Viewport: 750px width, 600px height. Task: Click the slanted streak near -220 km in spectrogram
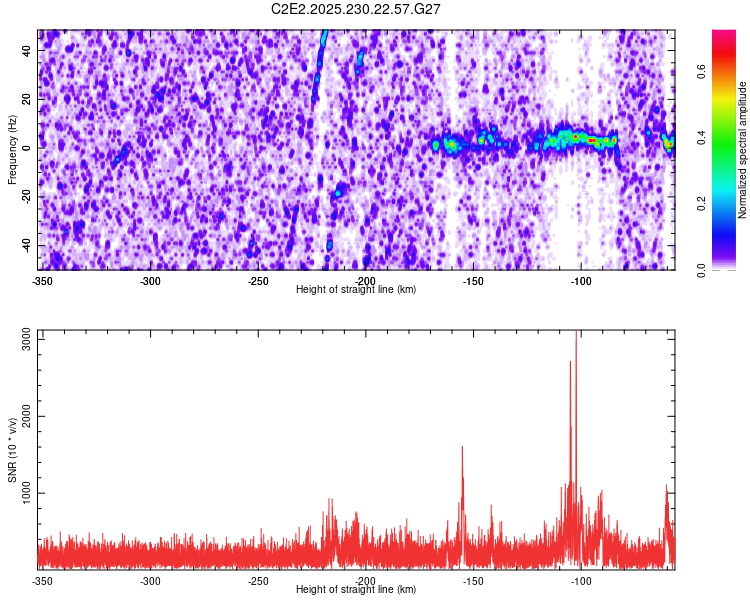tap(319, 65)
